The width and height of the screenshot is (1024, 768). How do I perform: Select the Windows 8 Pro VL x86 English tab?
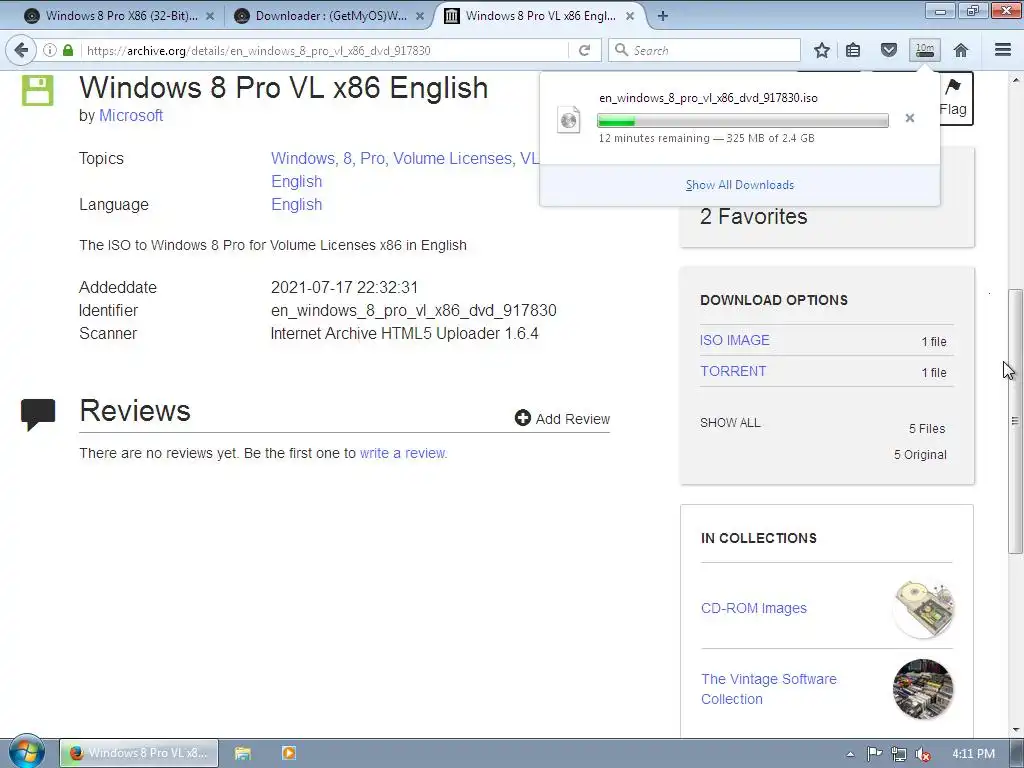(x=540, y=16)
